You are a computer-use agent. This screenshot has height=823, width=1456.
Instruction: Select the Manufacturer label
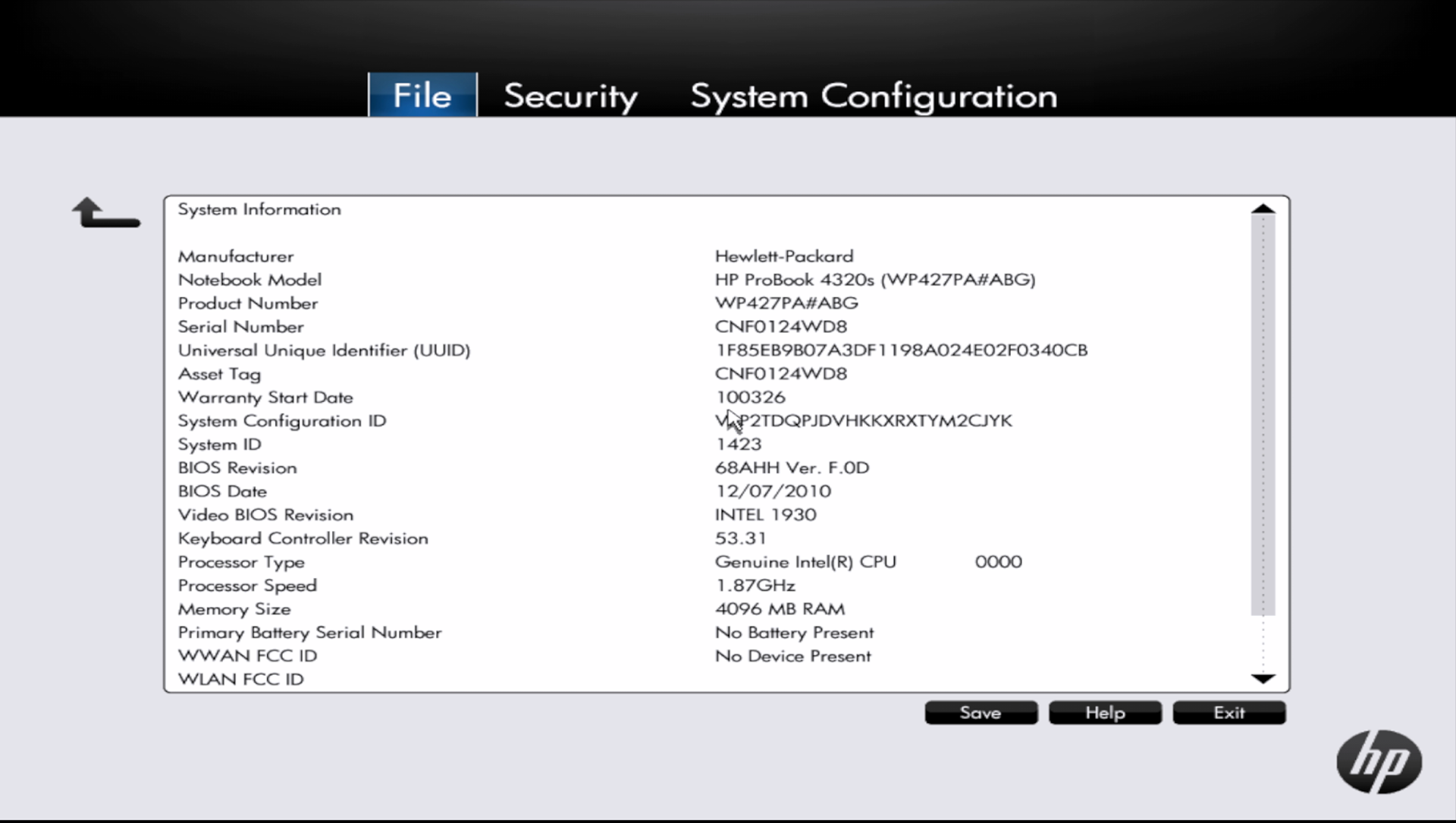click(236, 256)
